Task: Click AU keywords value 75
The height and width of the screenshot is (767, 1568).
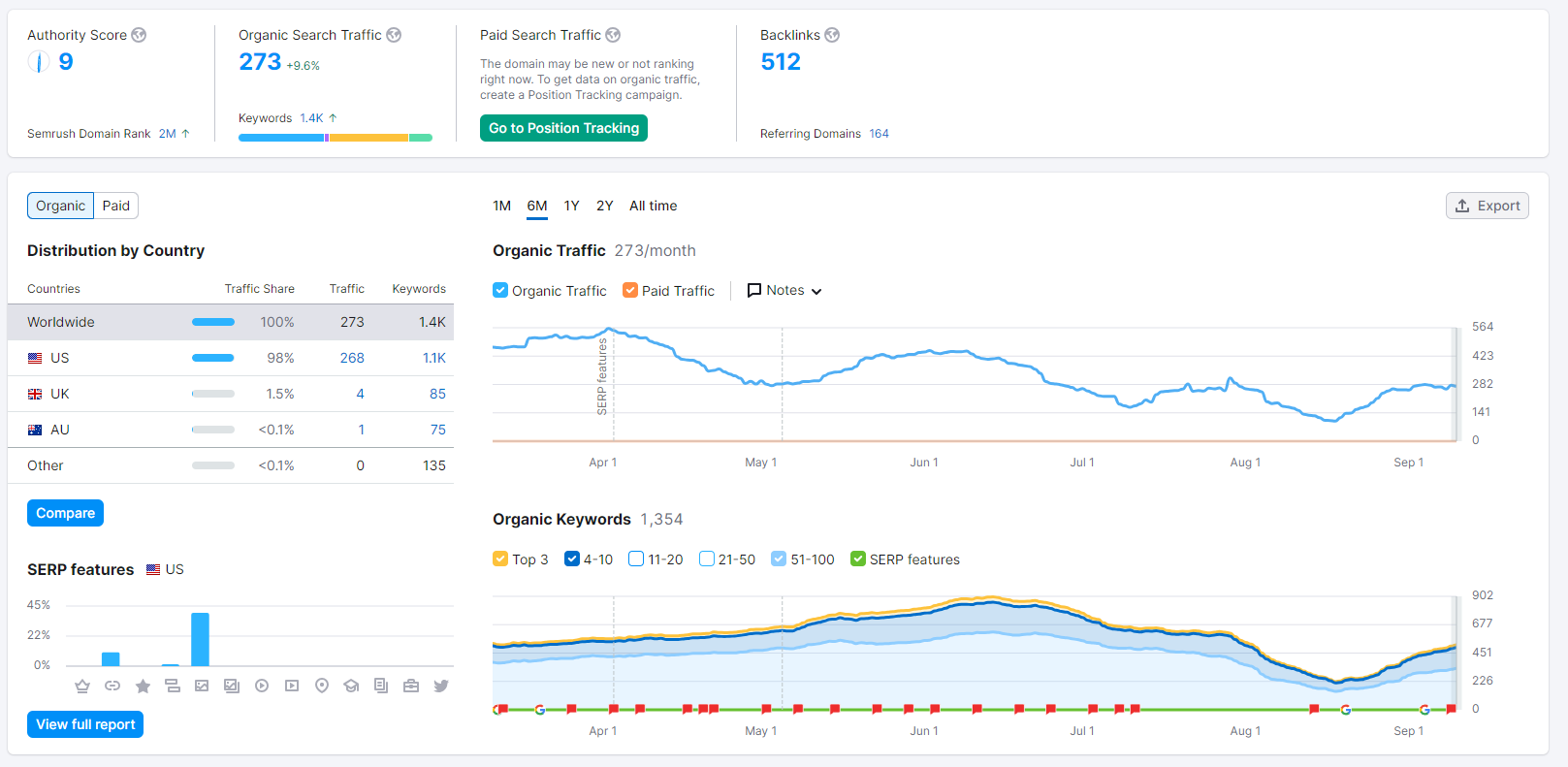Action: (x=438, y=430)
